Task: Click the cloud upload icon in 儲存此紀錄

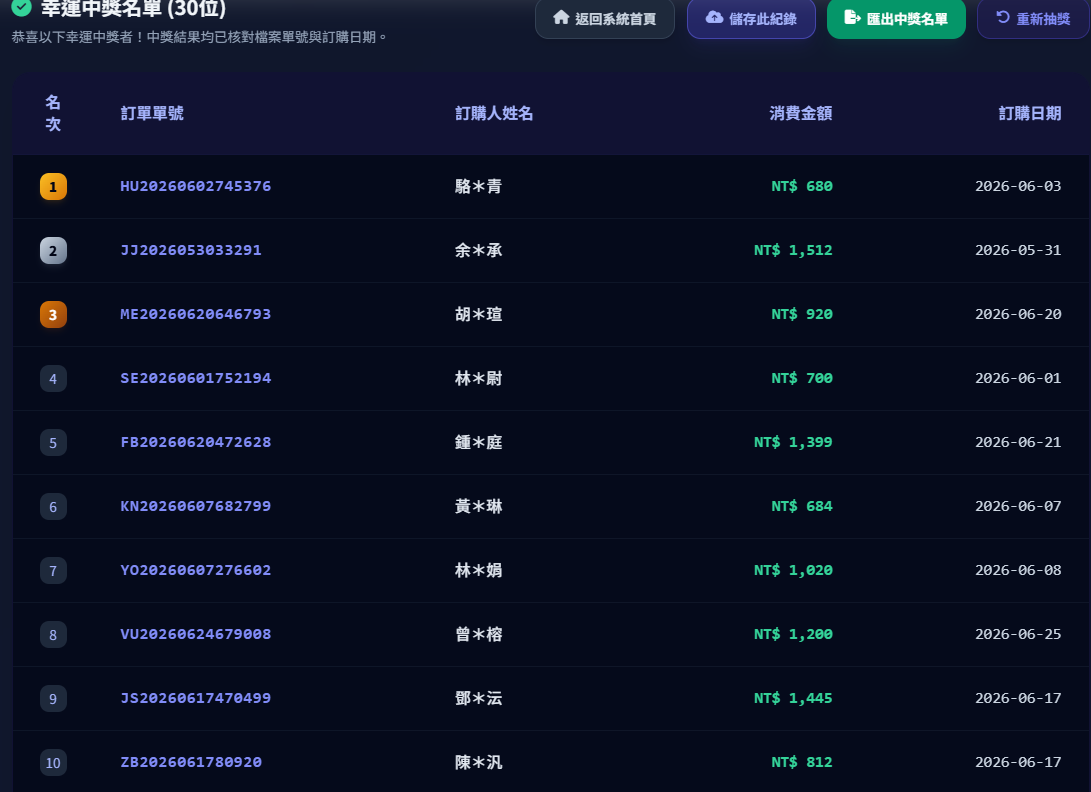Action: coord(714,17)
